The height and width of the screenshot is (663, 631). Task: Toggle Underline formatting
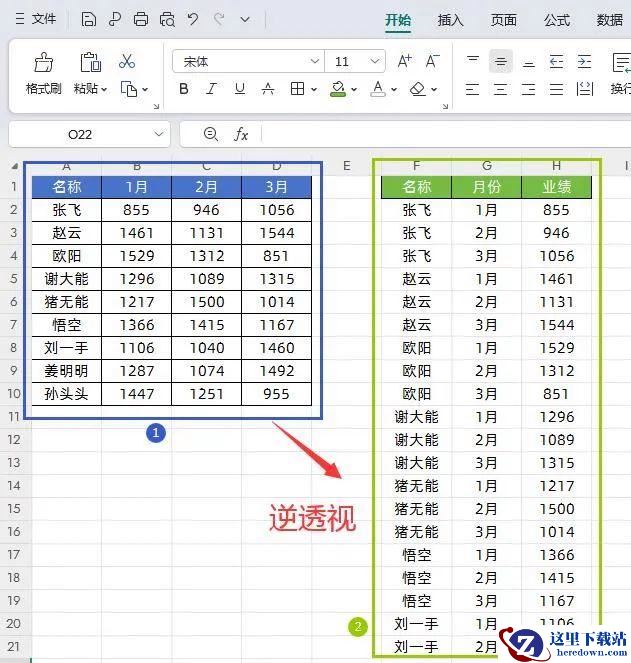click(240, 89)
